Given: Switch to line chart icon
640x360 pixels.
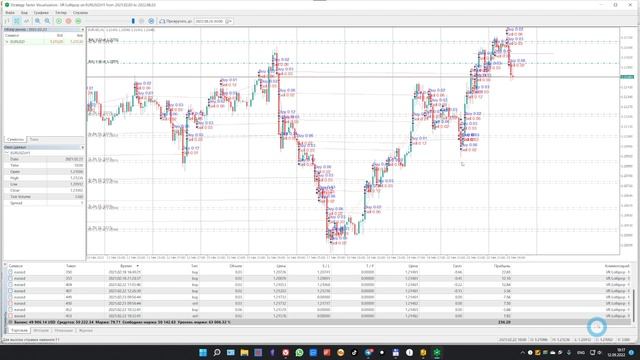Looking at the screenshot, I should (x=27, y=21).
